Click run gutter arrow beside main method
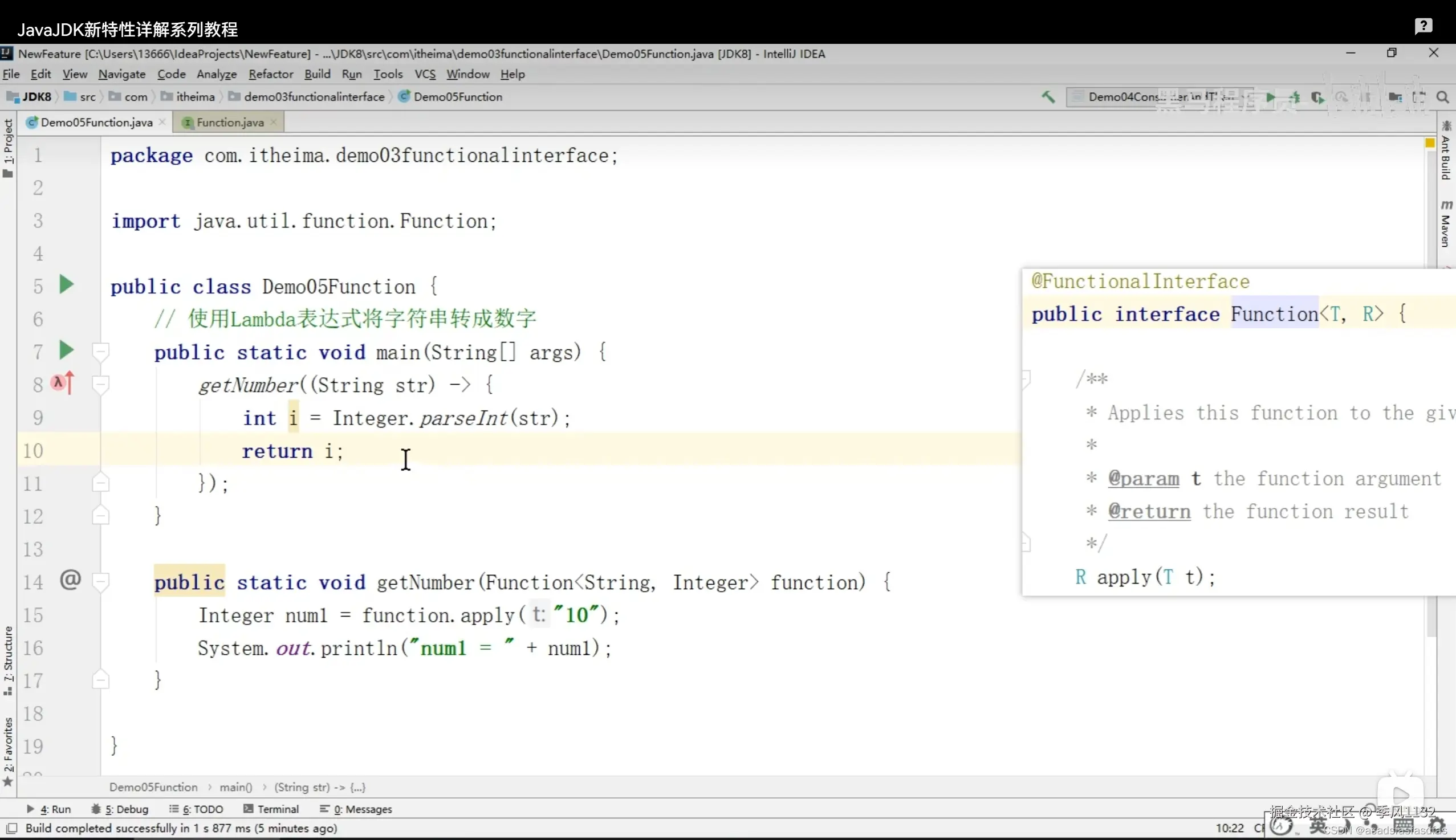Screen dimensions: 1456x840 point(66,350)
